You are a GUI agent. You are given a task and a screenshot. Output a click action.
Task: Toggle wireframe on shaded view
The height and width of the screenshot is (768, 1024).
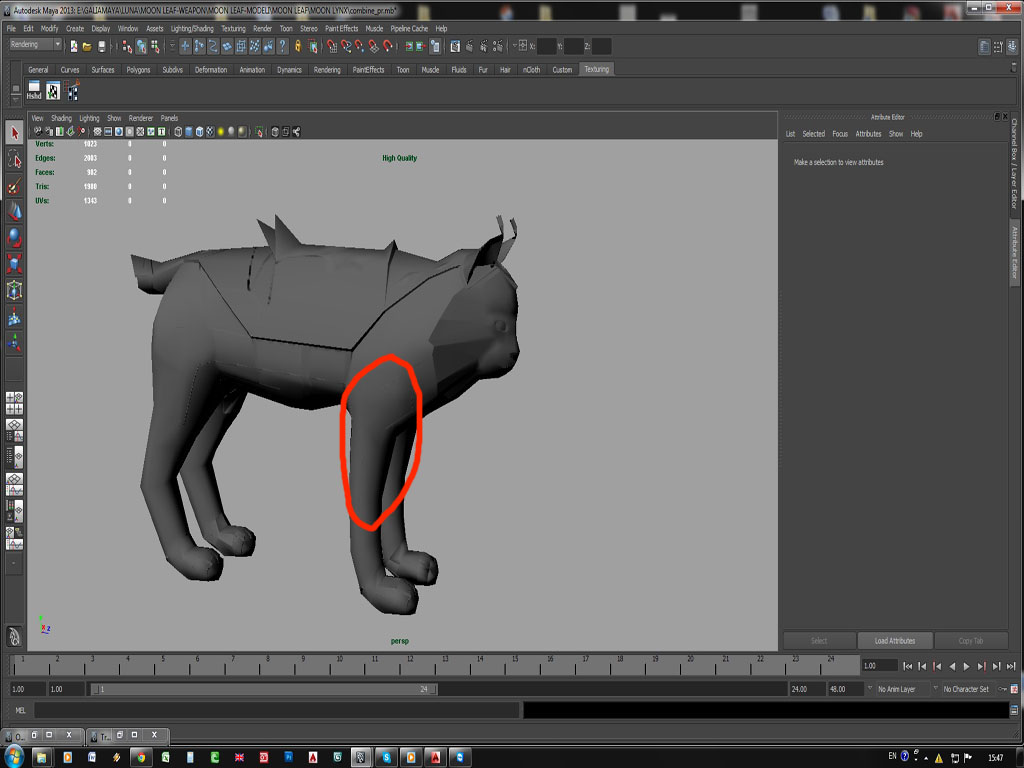pyautogui.click(x=199, y=131)
